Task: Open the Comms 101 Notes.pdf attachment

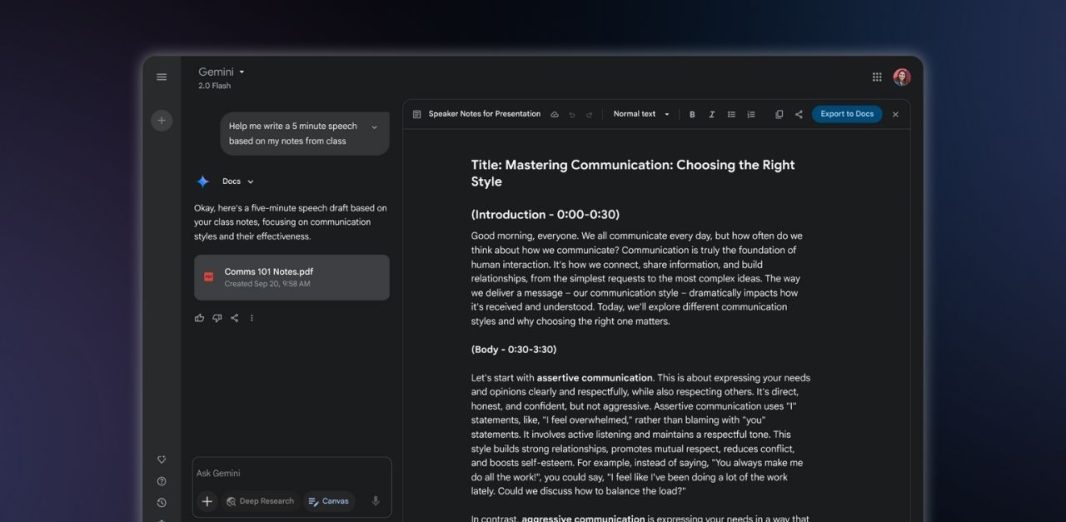Action: pyautogui.click(x=292, y=277)
